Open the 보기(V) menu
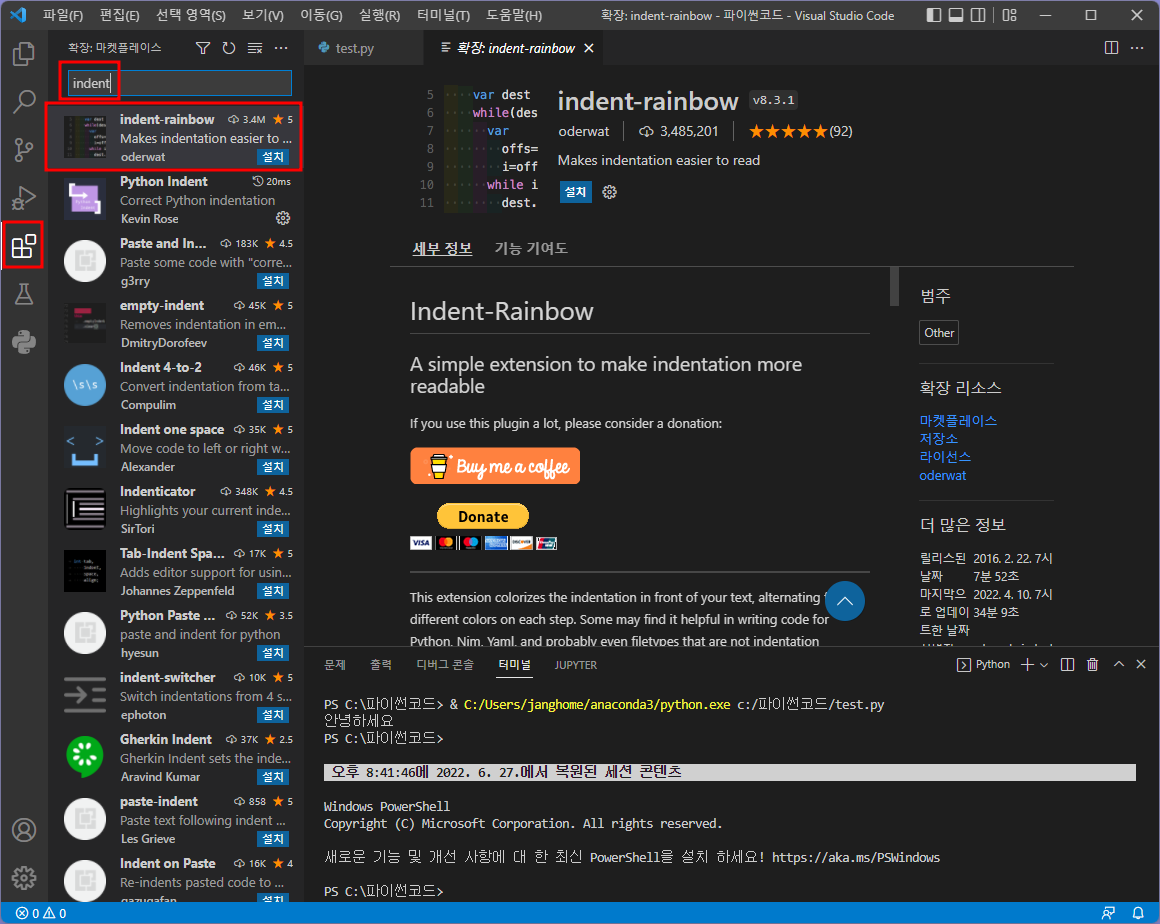 [263, 15]
